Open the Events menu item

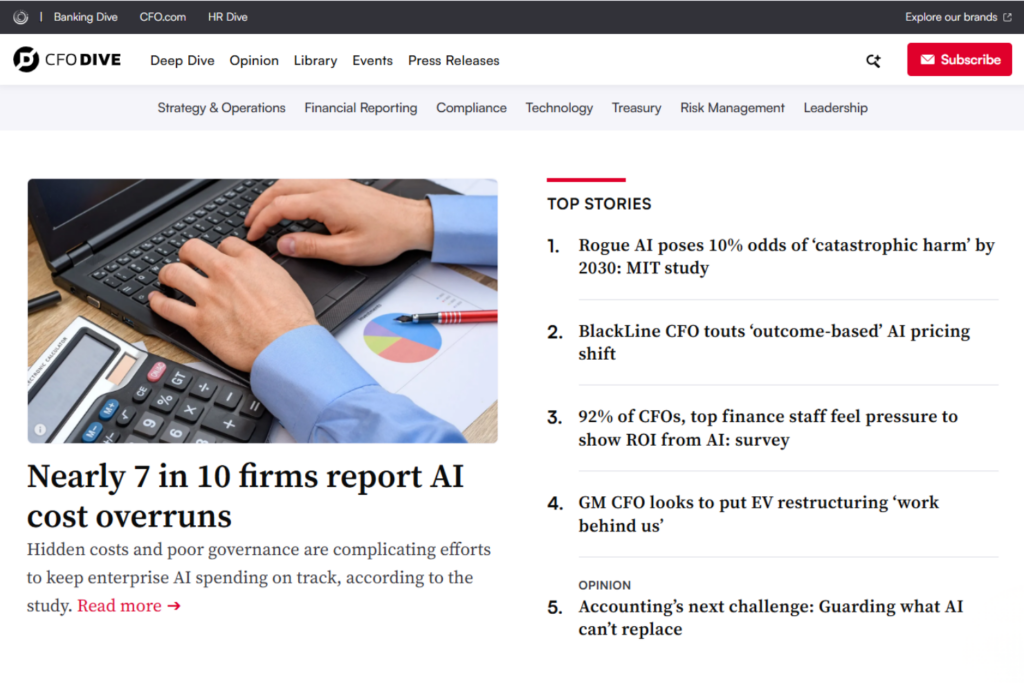coord(372,60)
